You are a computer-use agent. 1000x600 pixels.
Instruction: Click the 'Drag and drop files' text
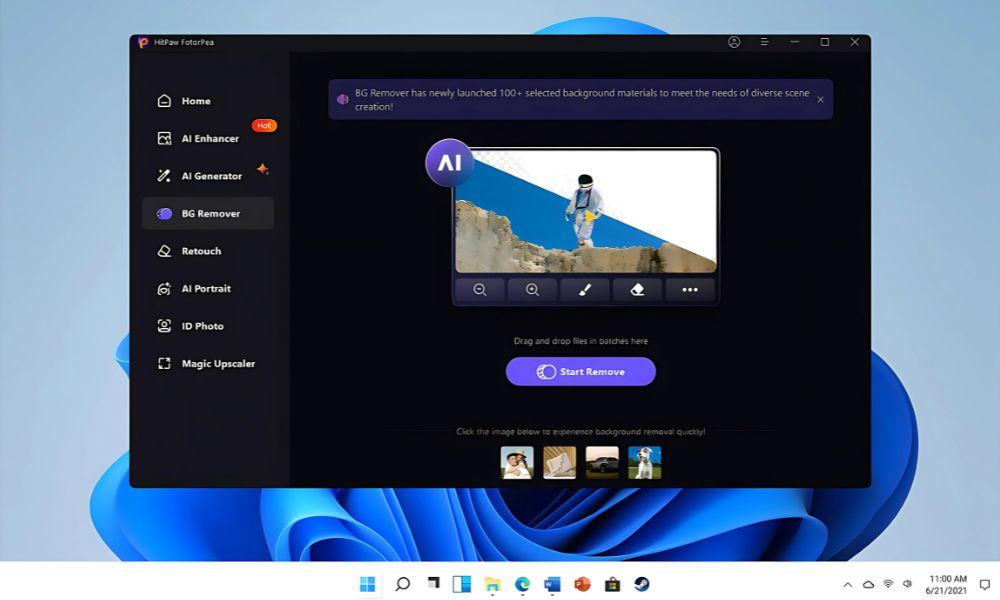580,341
